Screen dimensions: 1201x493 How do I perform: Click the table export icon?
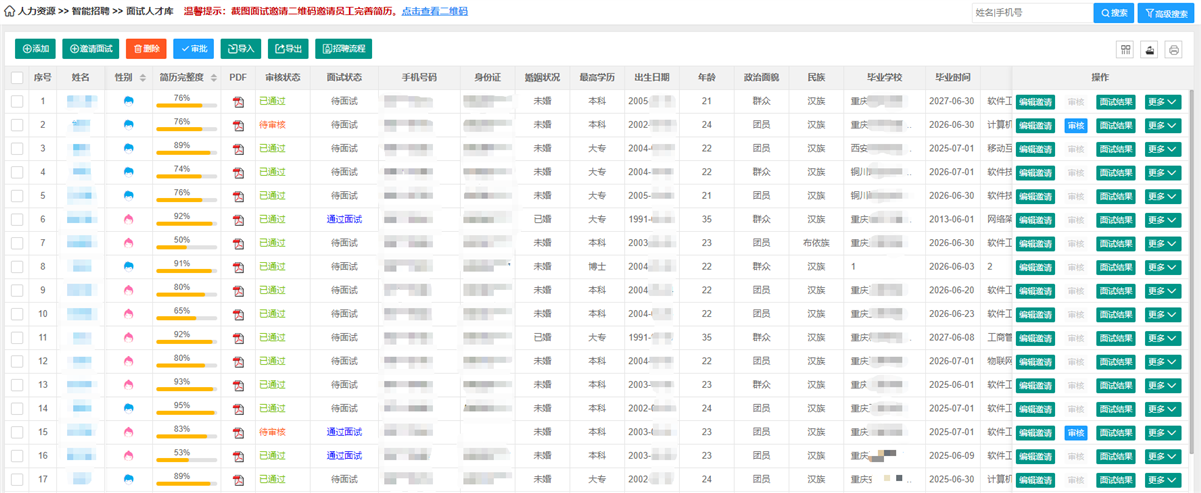(x=1150, y=49)
